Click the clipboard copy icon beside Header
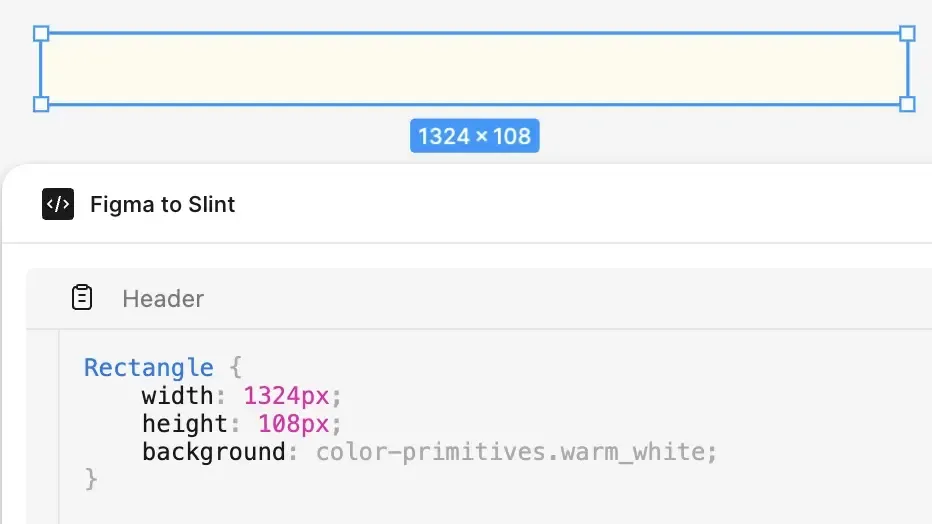932x524 pixels. [x=82, y=298]
